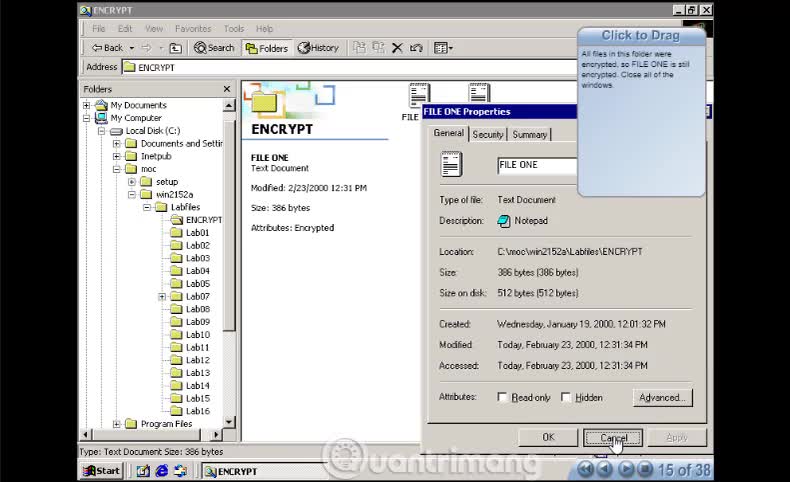Screen dimensions: 790x482
Task: Select the second text file icon
Action: click(479, 94)
